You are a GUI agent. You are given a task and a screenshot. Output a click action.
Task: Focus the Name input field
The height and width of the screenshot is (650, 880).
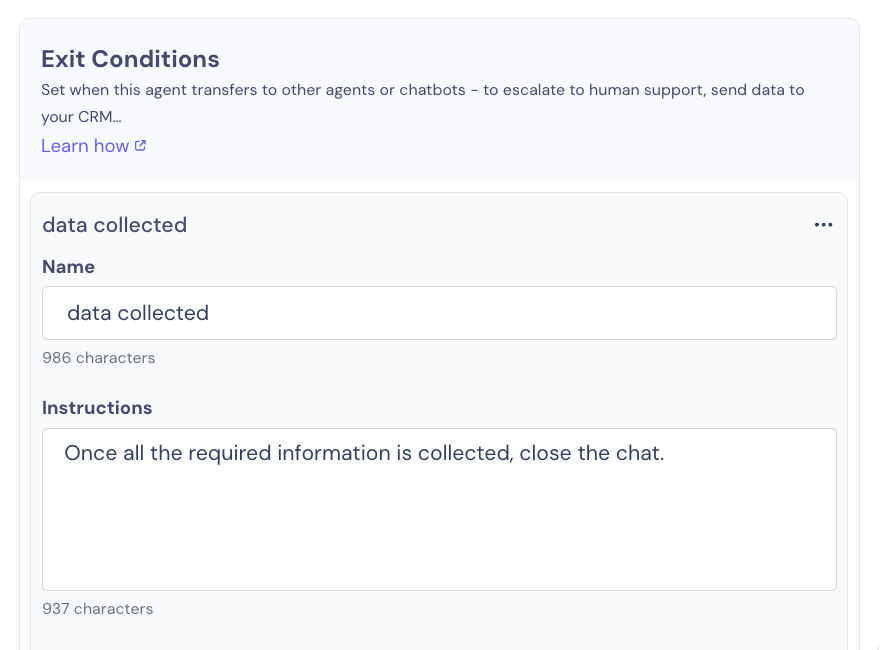click(439, 313)
